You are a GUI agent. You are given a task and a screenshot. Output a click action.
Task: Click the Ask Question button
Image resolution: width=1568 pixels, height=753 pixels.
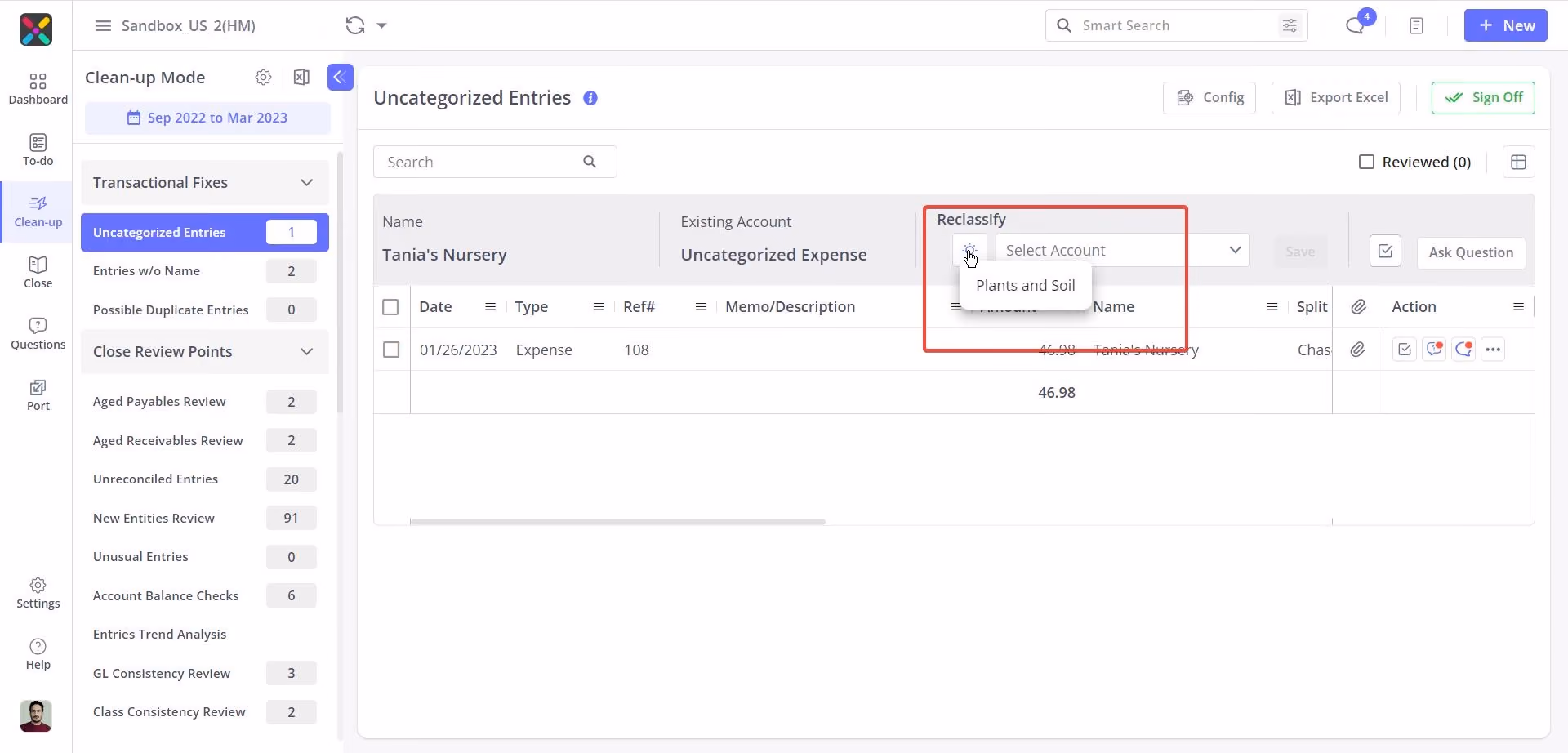pyautogui.click(x=1471, y=252)
